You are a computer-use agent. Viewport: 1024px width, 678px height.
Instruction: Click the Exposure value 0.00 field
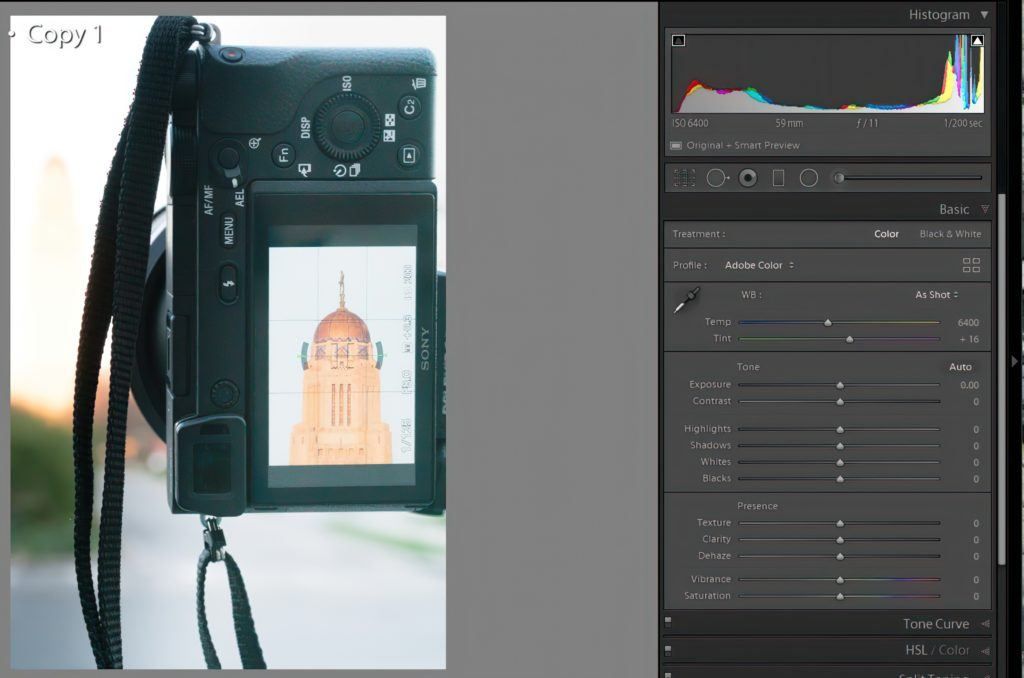coord(969,385)
